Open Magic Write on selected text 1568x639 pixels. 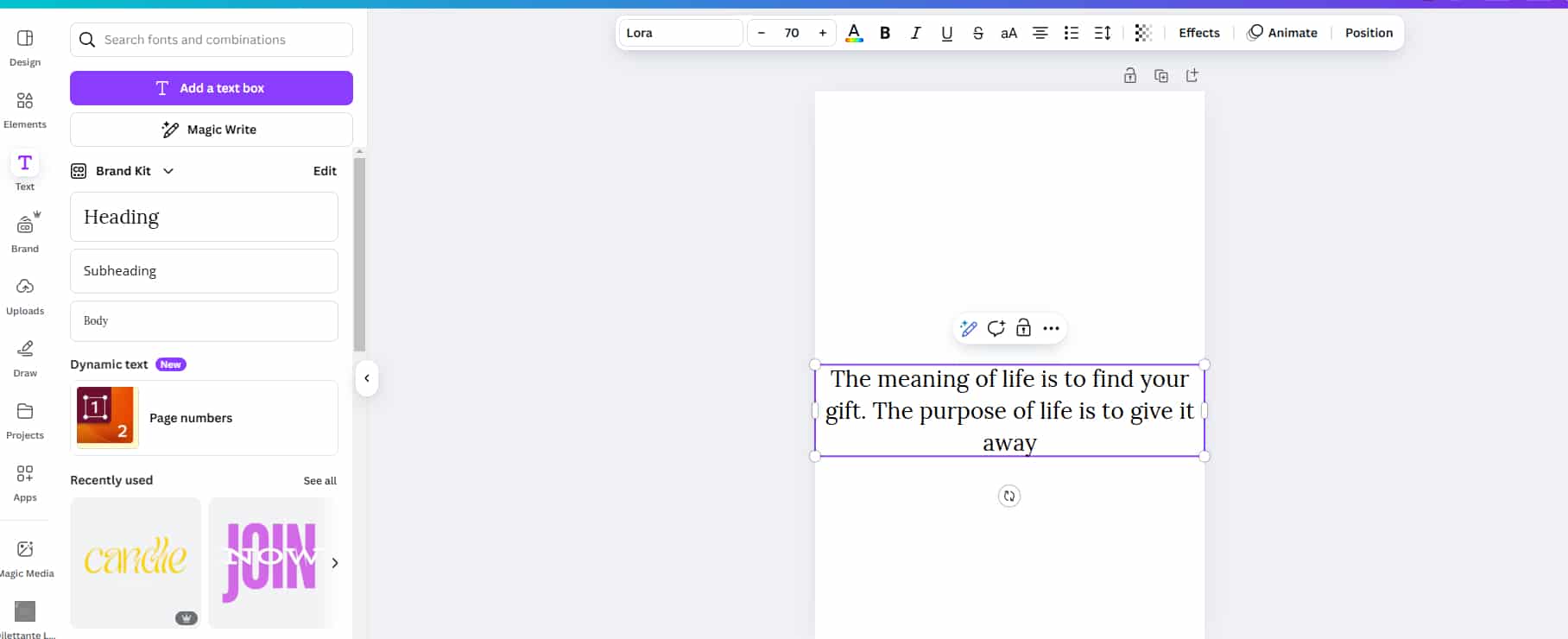(x=969, y=328)
